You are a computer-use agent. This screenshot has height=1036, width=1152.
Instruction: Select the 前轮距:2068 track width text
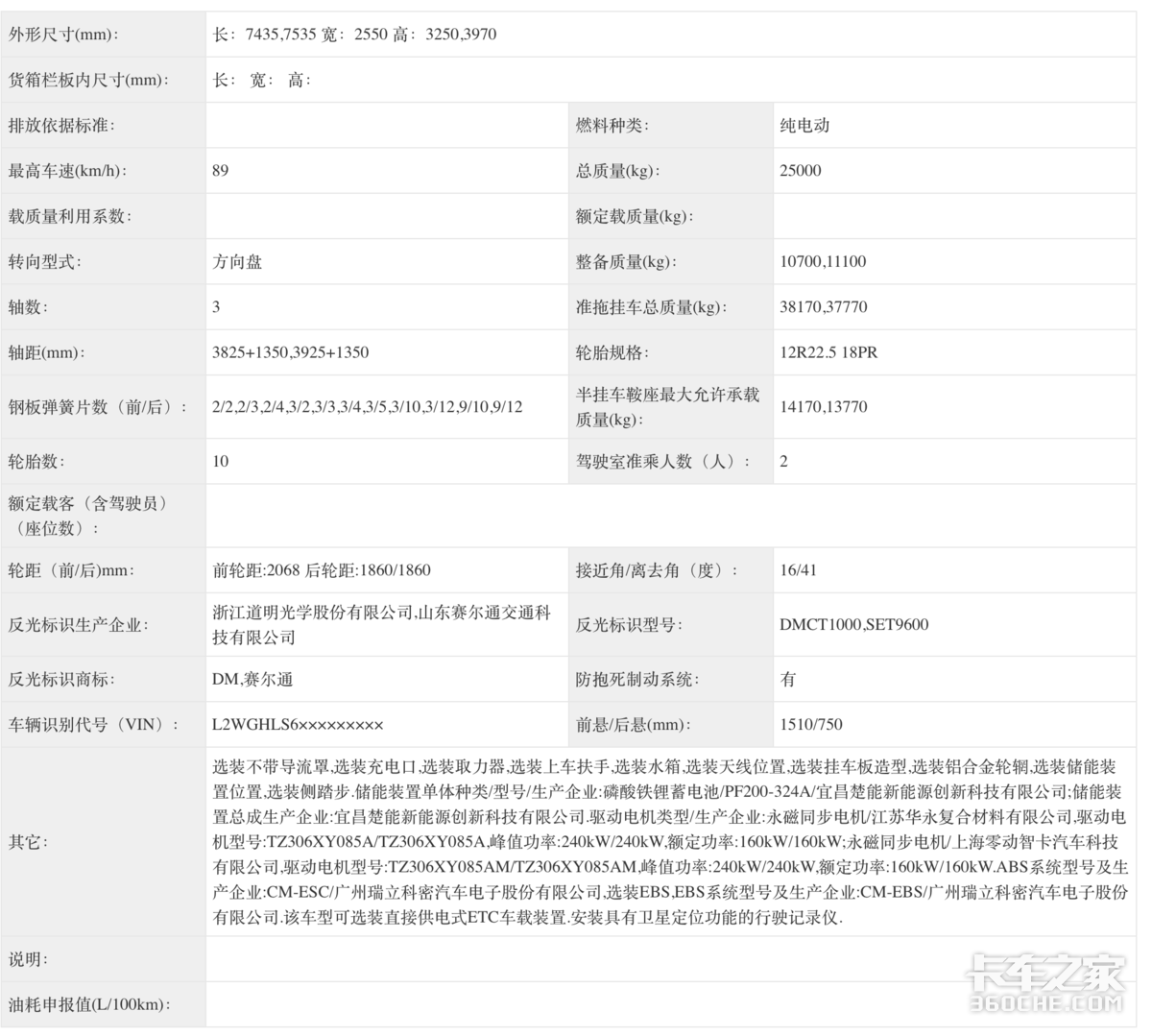coord(256,570)
